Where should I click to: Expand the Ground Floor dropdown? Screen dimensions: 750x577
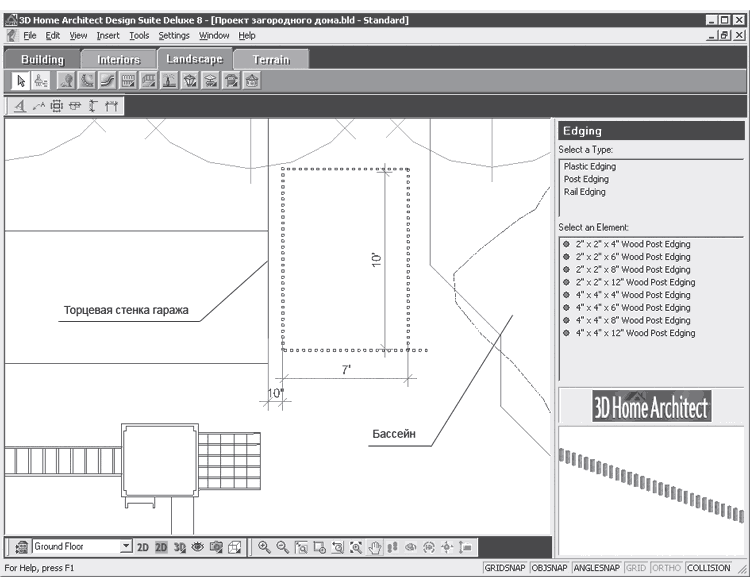coord(126,546)
